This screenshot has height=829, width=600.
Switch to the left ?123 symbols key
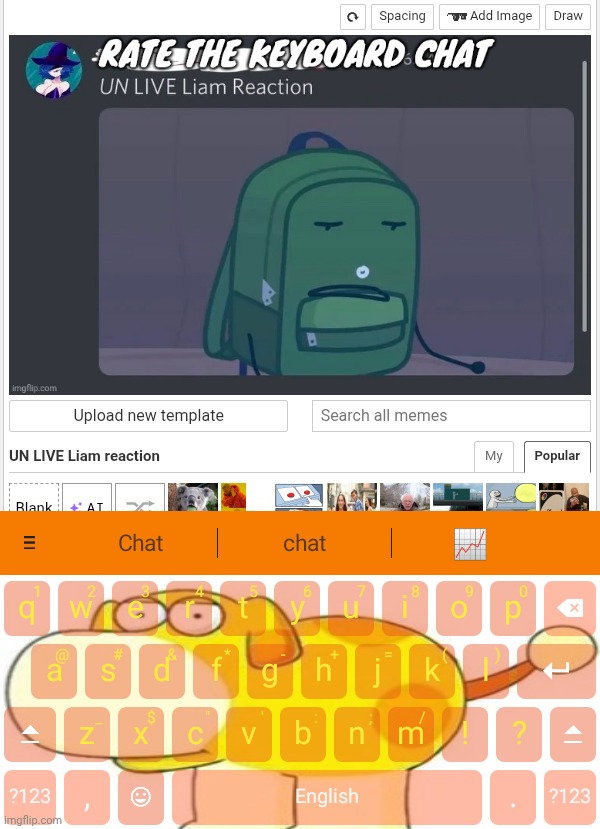(30, 796)
